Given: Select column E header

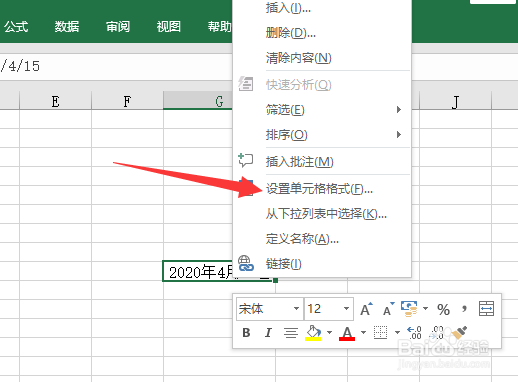Looking at the screenshot, I should coord(55,101).
